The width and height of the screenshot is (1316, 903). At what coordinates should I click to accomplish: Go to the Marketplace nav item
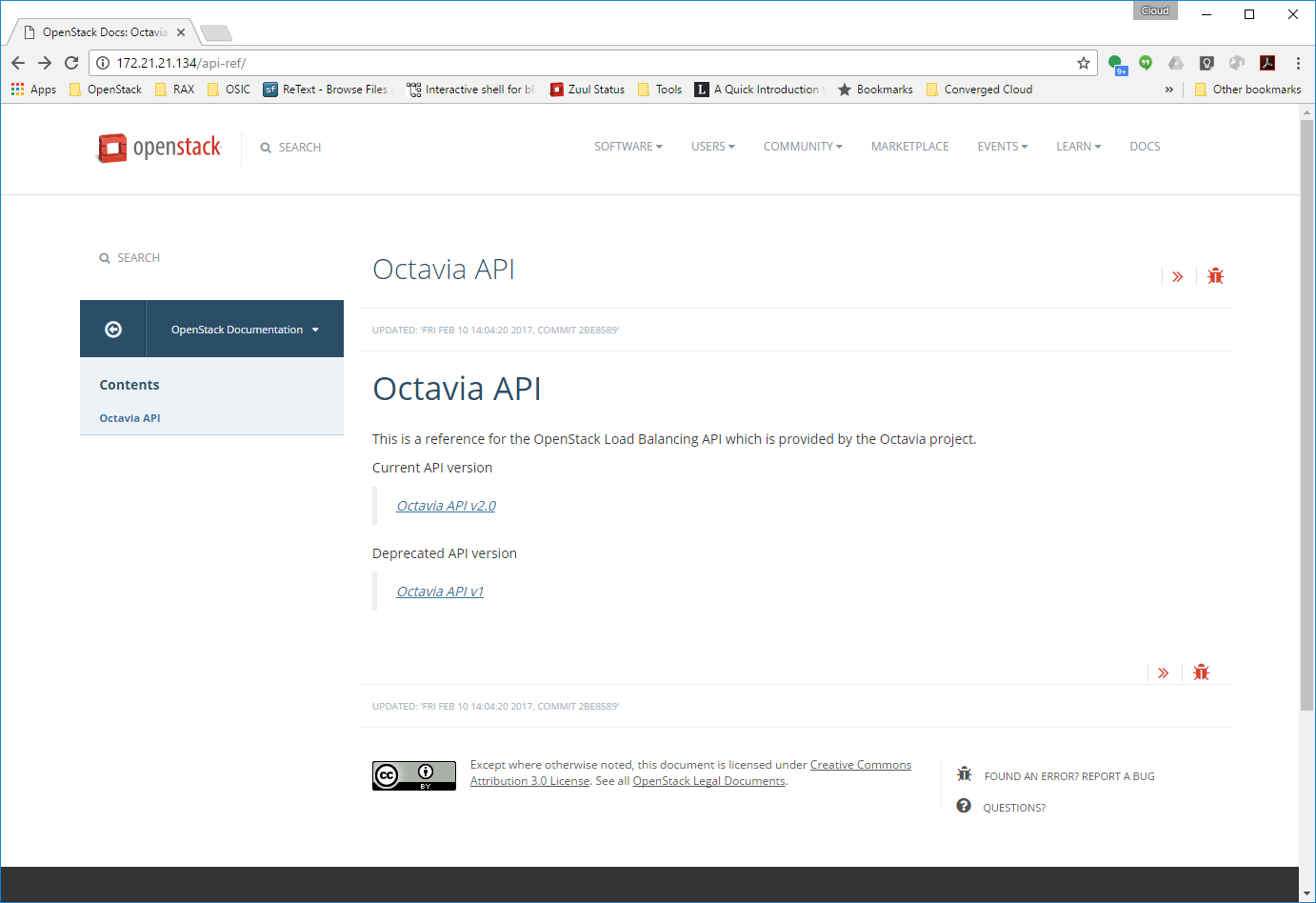tap(909, 147)
